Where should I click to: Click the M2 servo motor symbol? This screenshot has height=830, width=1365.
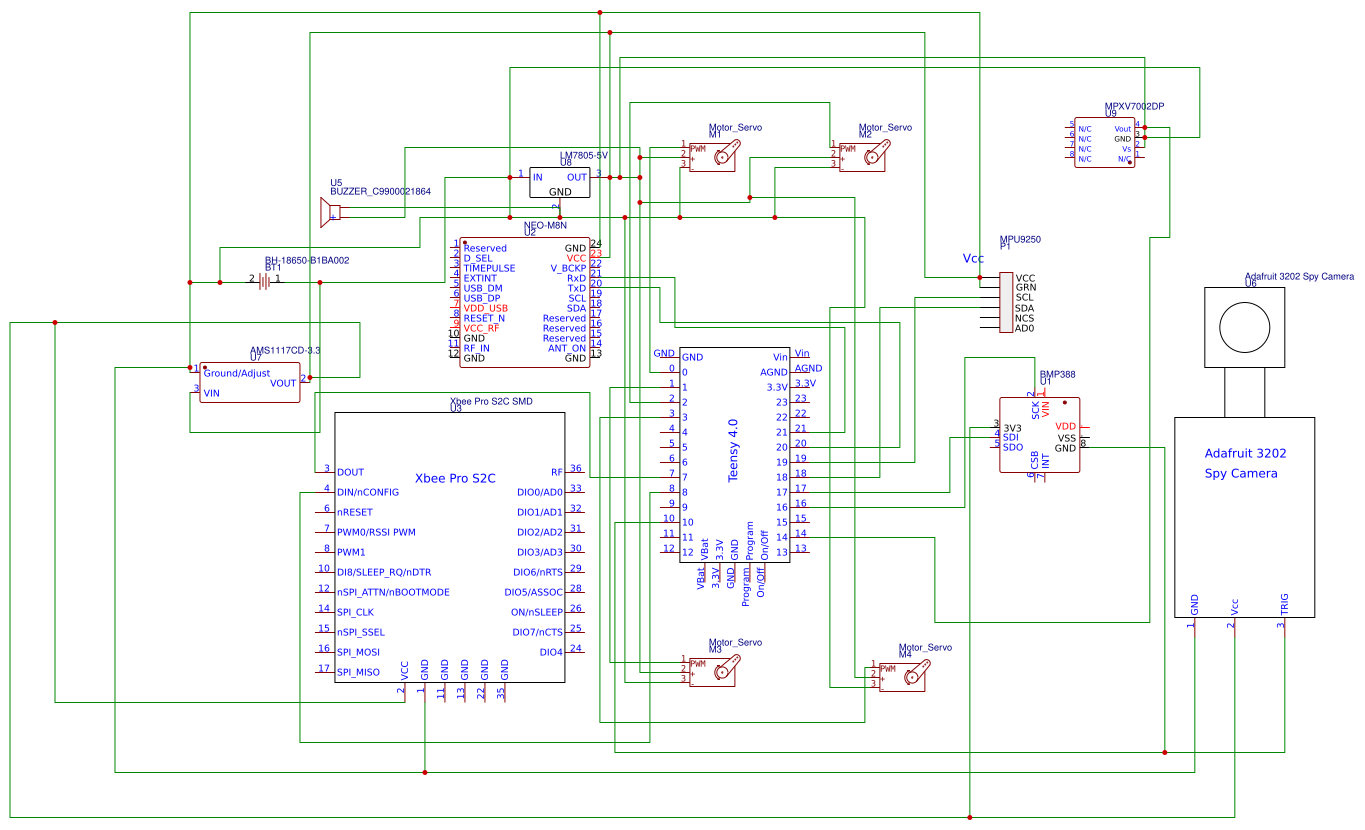tap(862, 155)
